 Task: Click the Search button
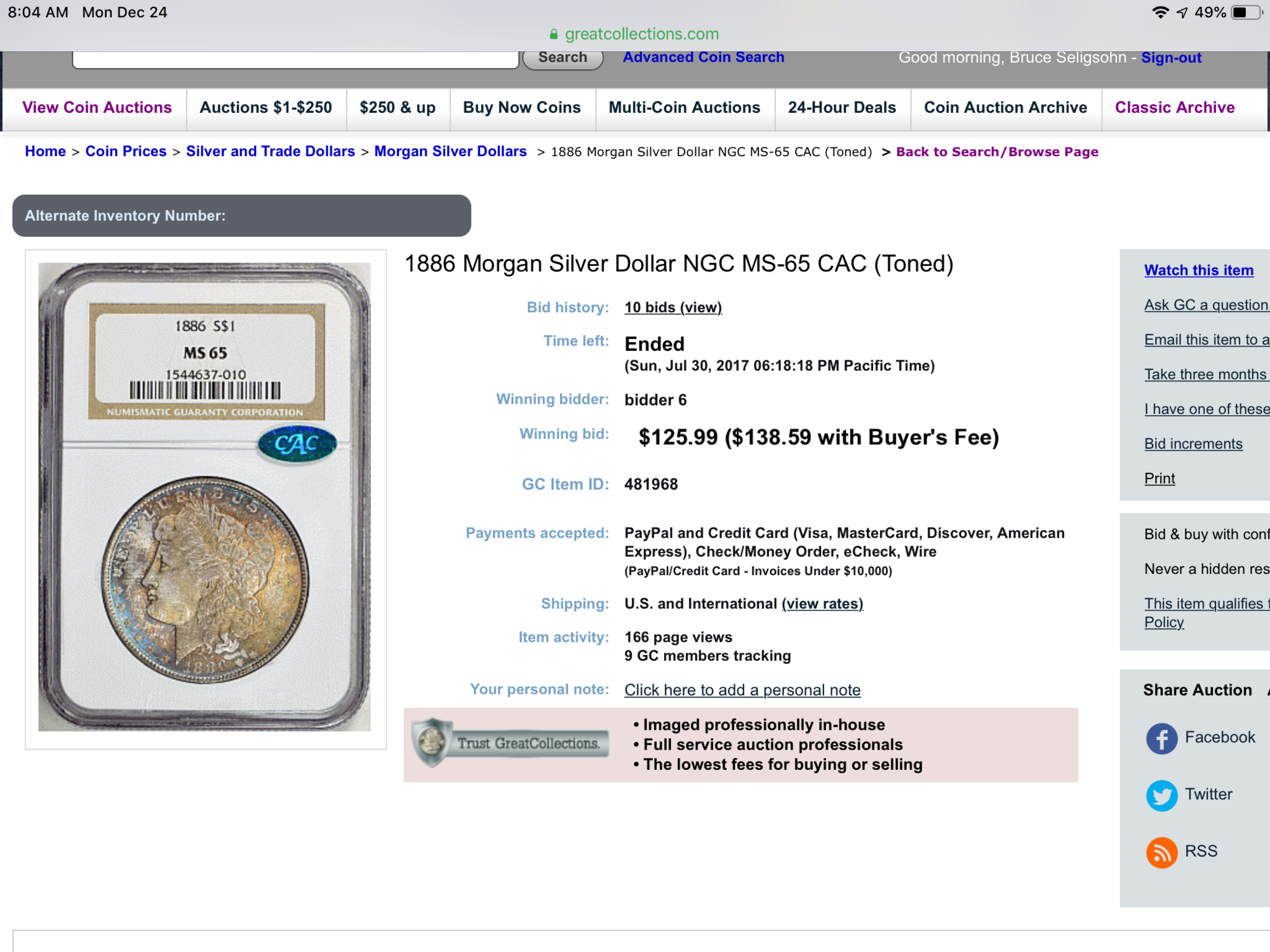point(563,58)
